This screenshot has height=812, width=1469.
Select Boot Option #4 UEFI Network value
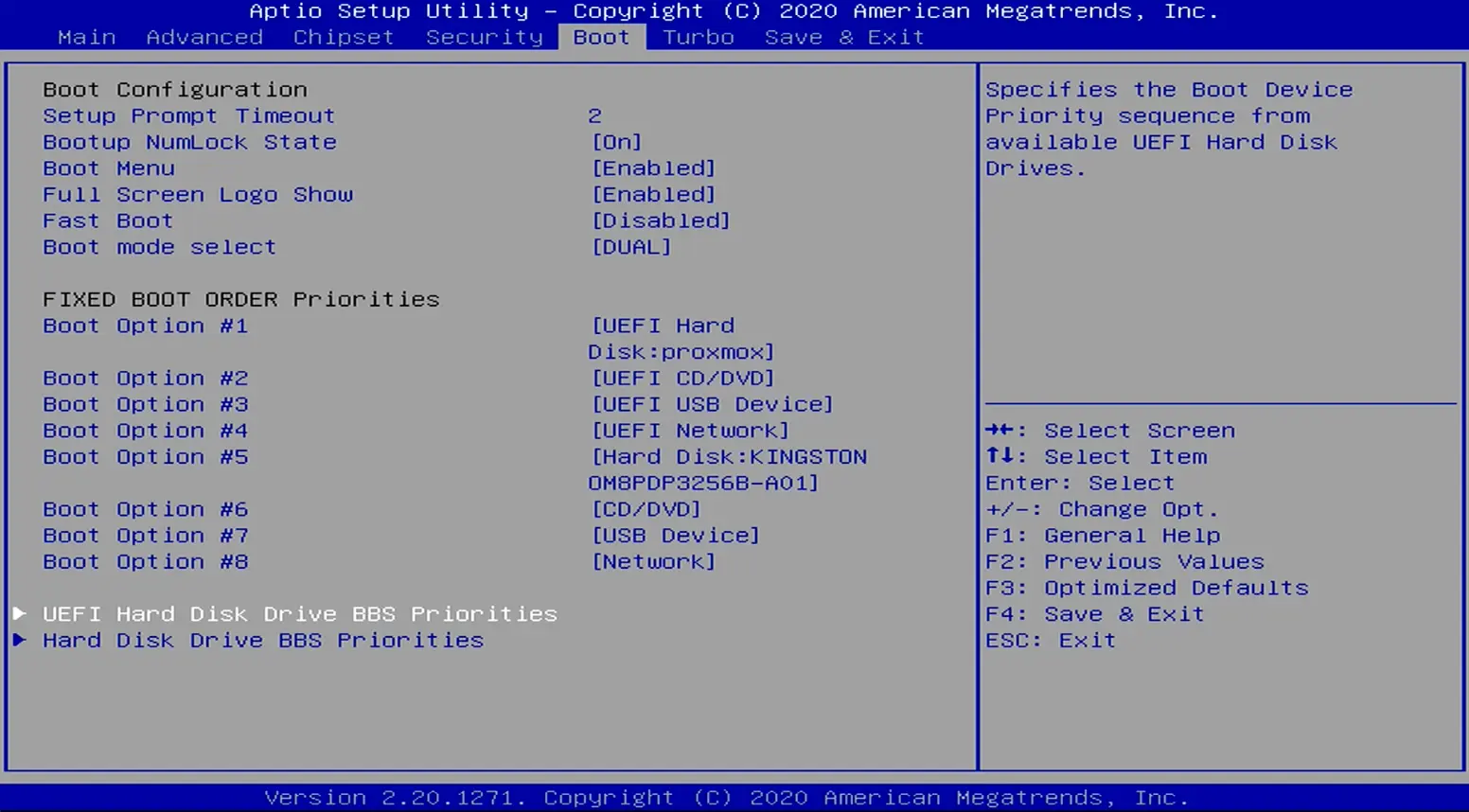pyautogui.click(x=689, y=431)
